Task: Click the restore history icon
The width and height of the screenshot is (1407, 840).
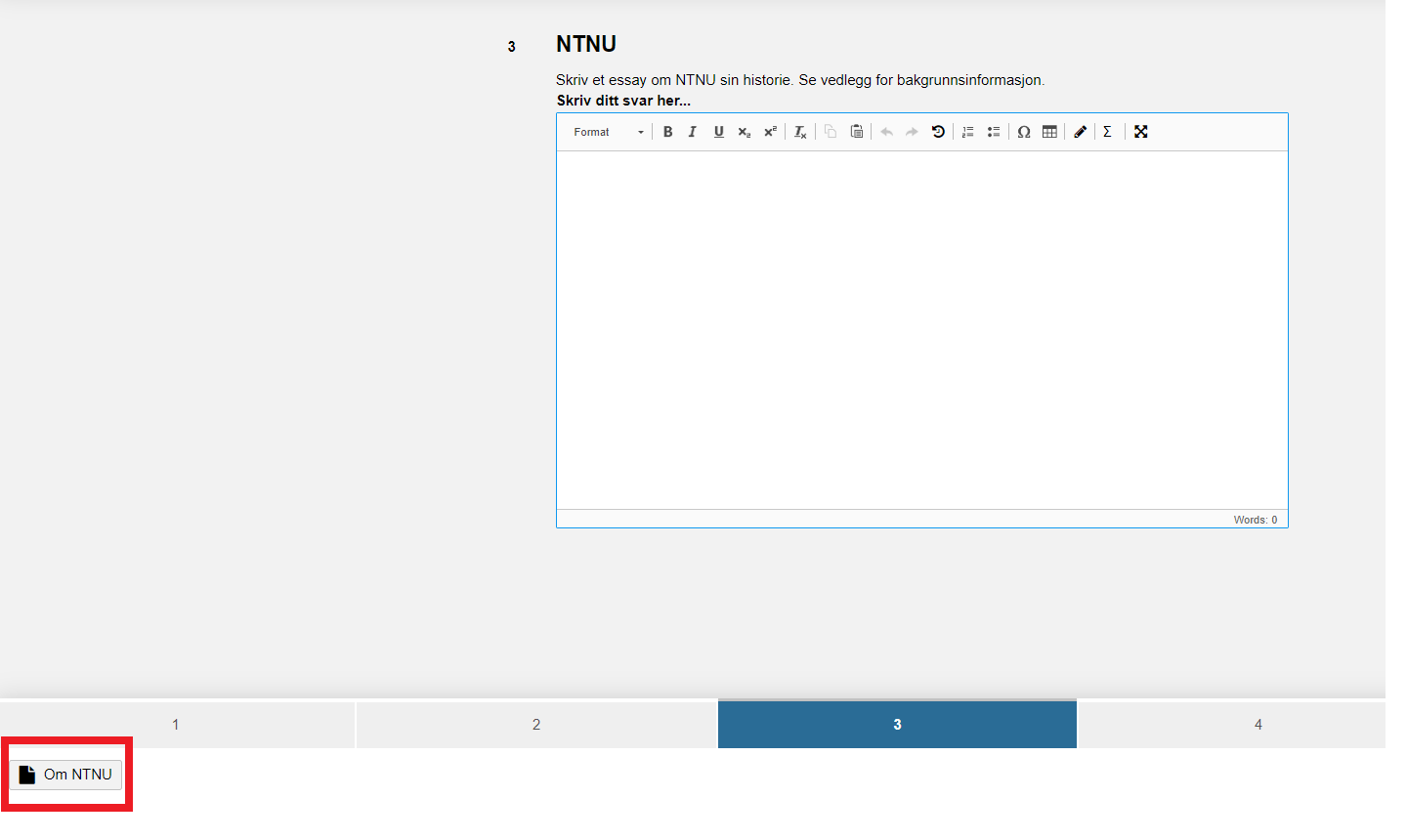Action: [938, 132]
